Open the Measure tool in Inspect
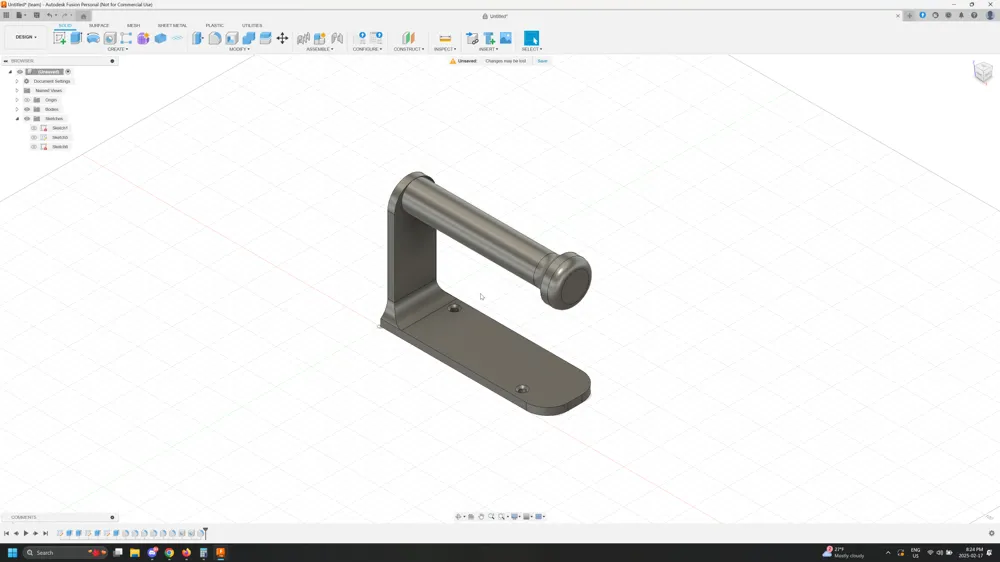 [445, 38]
